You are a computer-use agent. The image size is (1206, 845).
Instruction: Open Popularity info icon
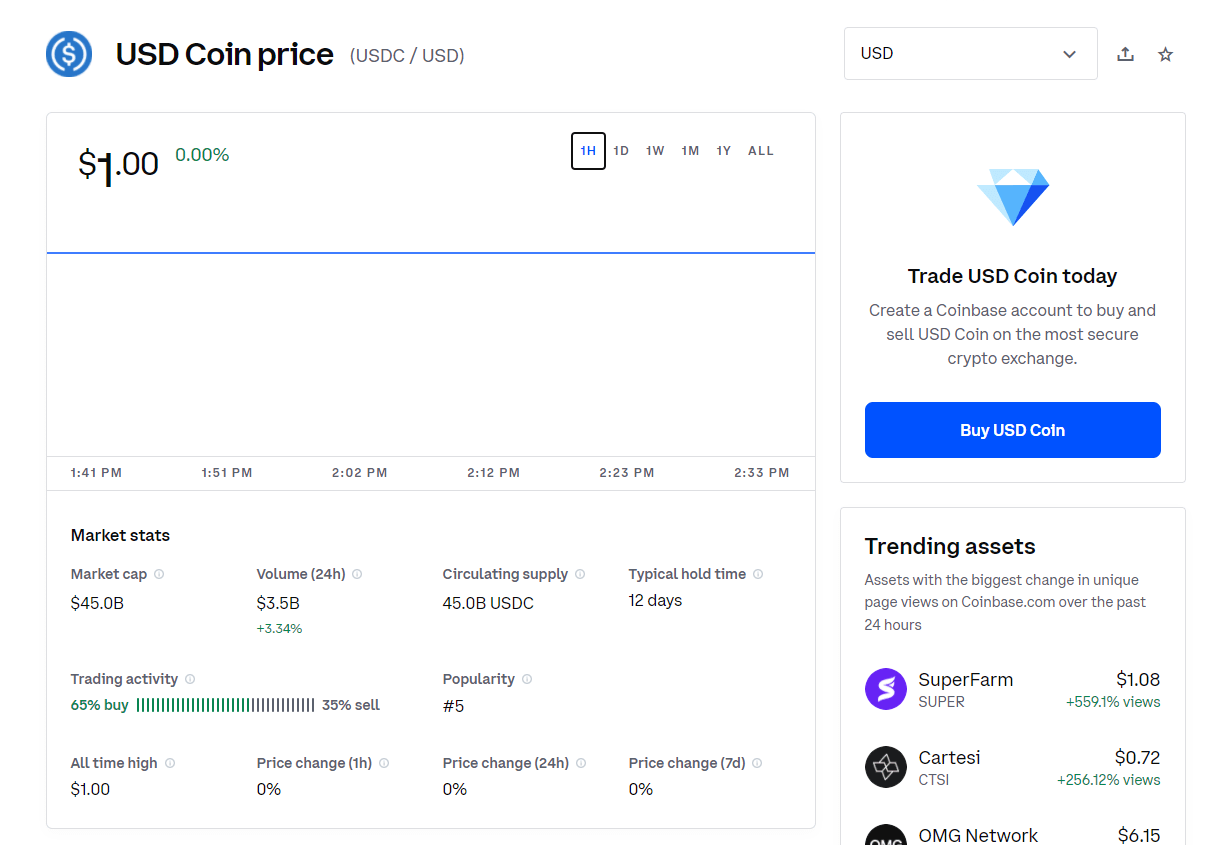[x=527, y=679]
